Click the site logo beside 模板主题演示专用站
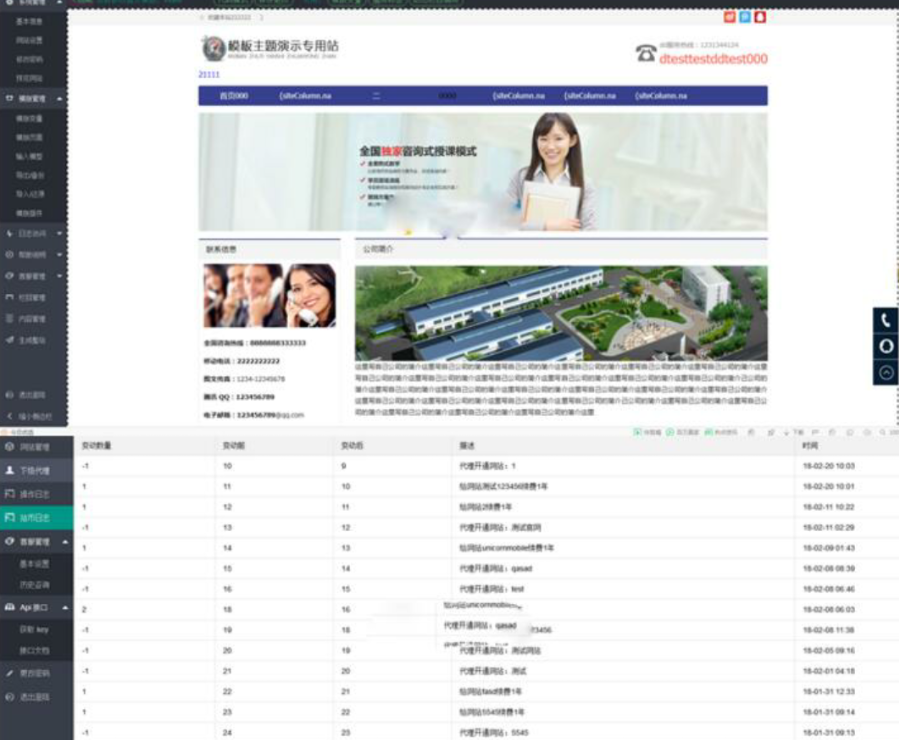 (213, 48)
